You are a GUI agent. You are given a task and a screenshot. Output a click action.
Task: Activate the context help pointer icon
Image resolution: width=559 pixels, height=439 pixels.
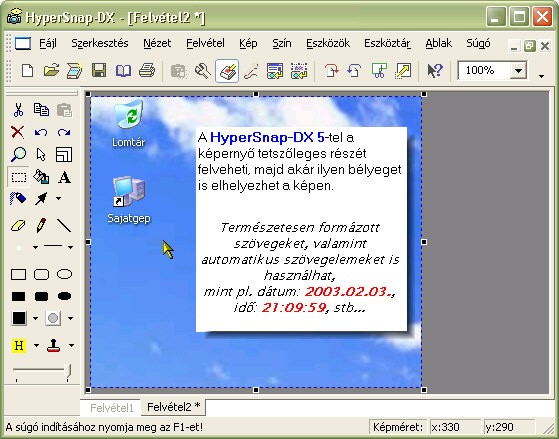(x=435, y=71)
